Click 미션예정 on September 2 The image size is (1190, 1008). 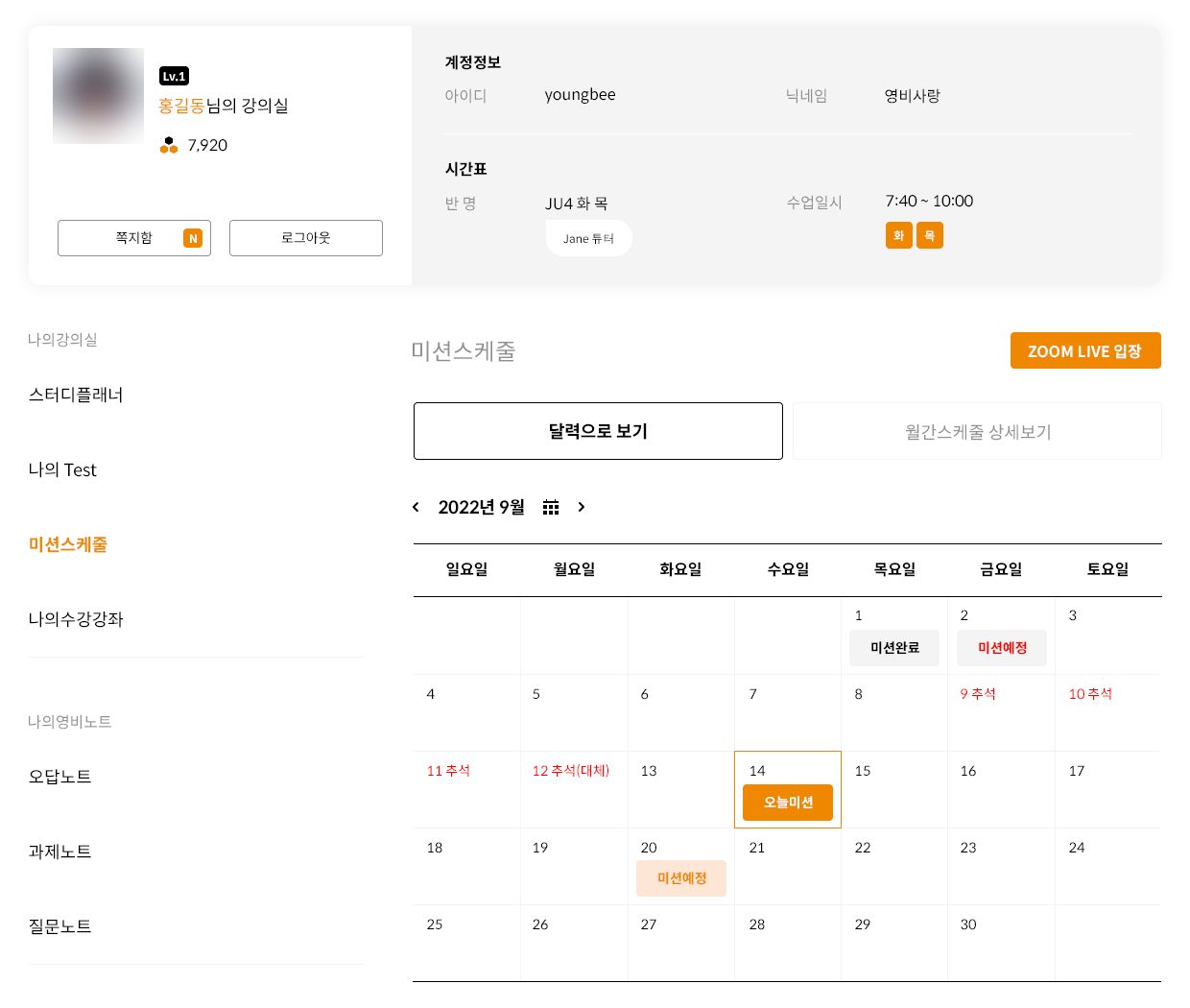pyautogui.click(x=1002, y=648)
